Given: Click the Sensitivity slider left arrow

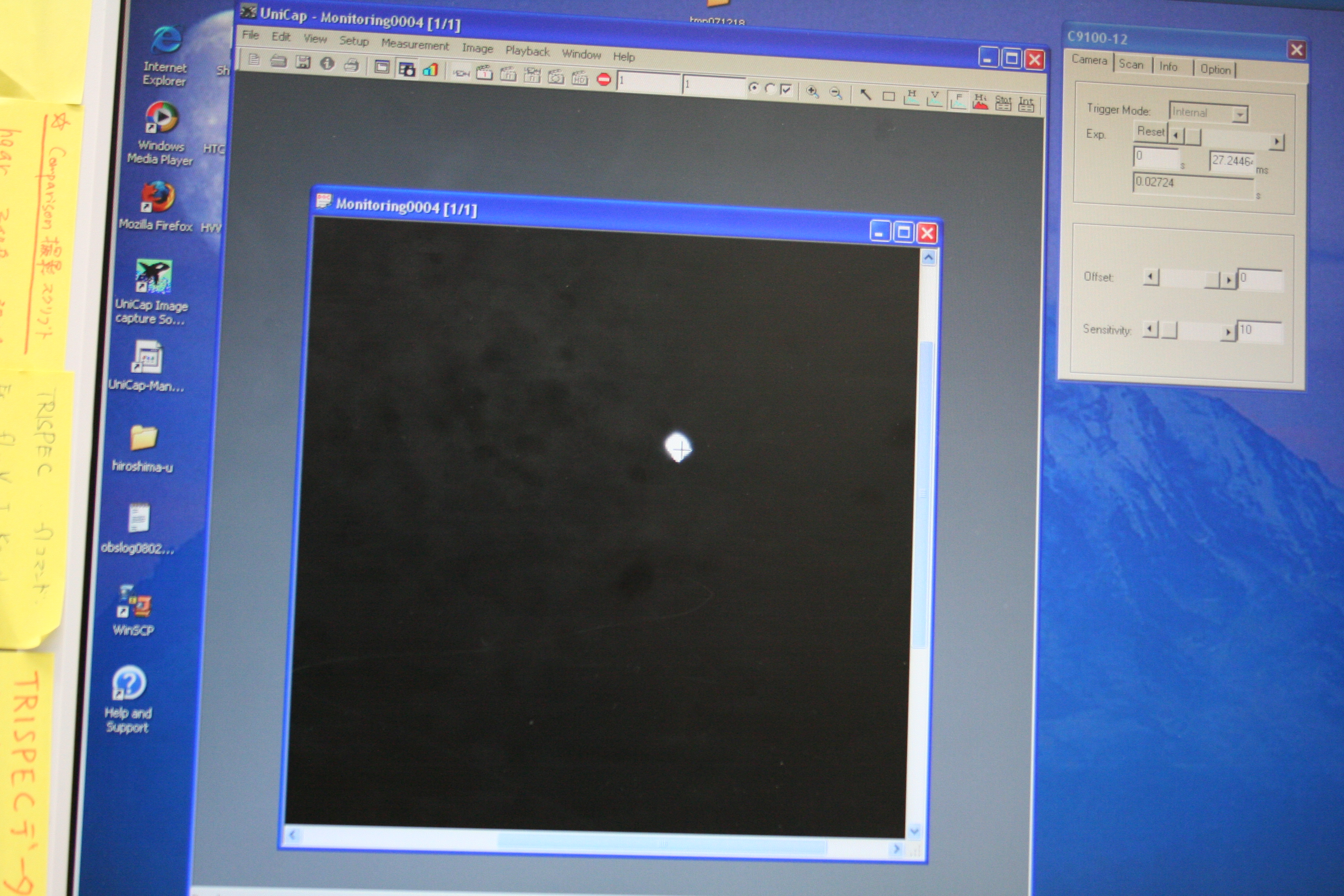Looking at the screenshot, I should pyautogui.click(x=1150, y=330).
